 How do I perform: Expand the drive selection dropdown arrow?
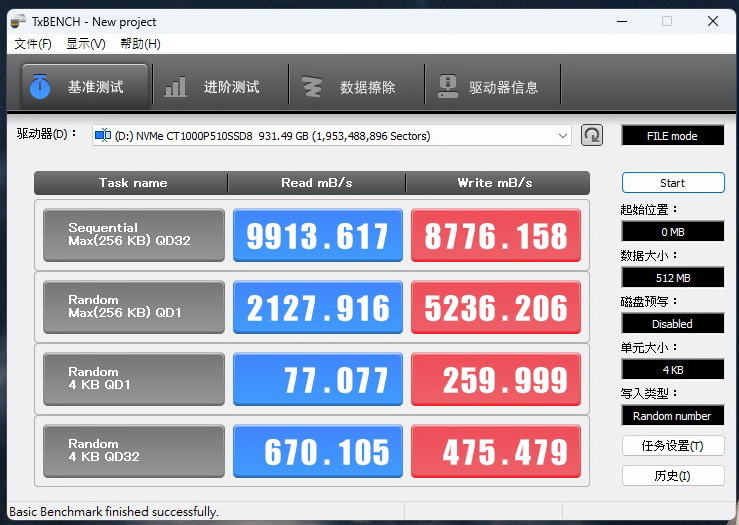563,136
